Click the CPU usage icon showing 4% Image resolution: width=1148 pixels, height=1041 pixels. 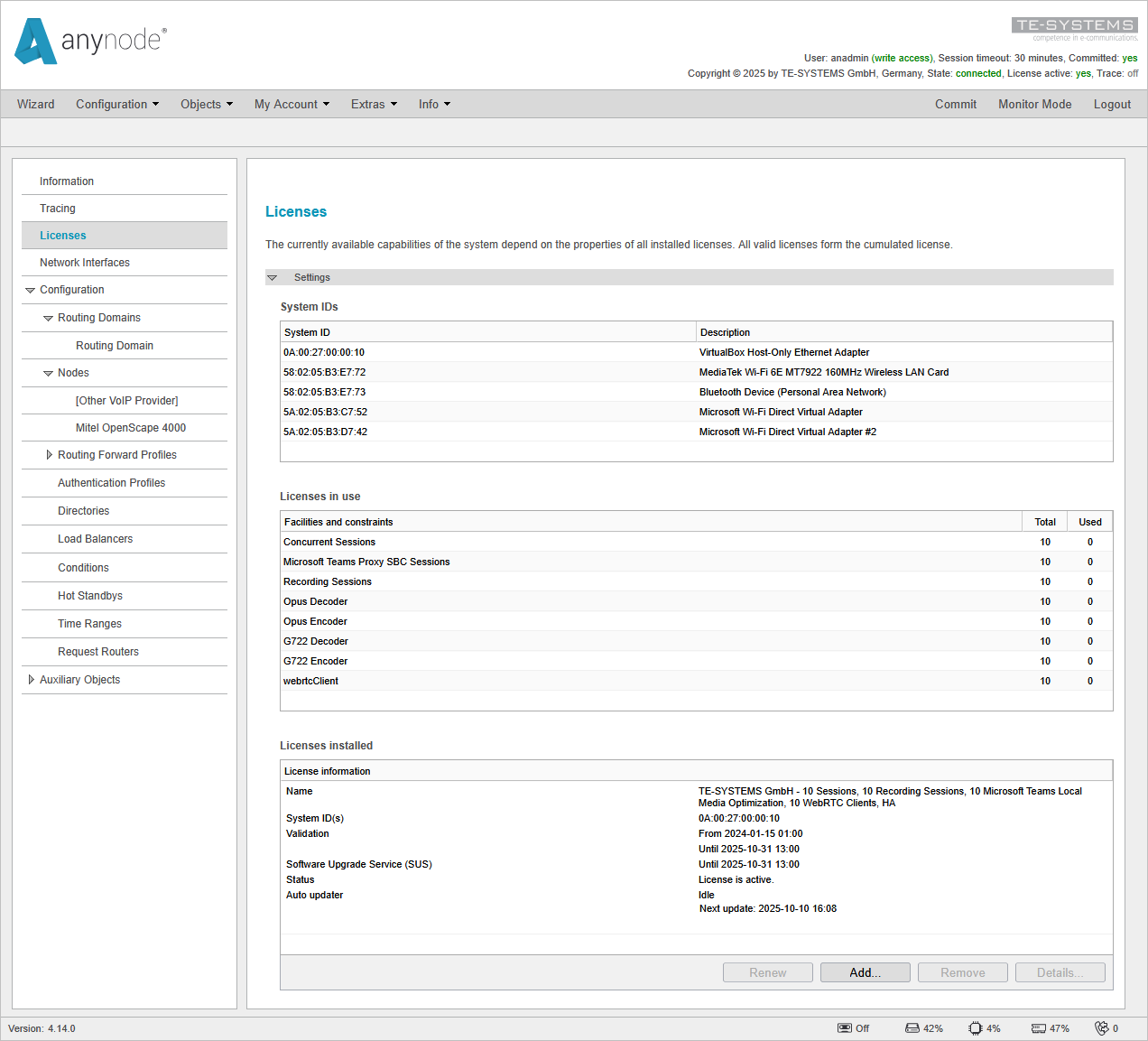[975, 1027]
